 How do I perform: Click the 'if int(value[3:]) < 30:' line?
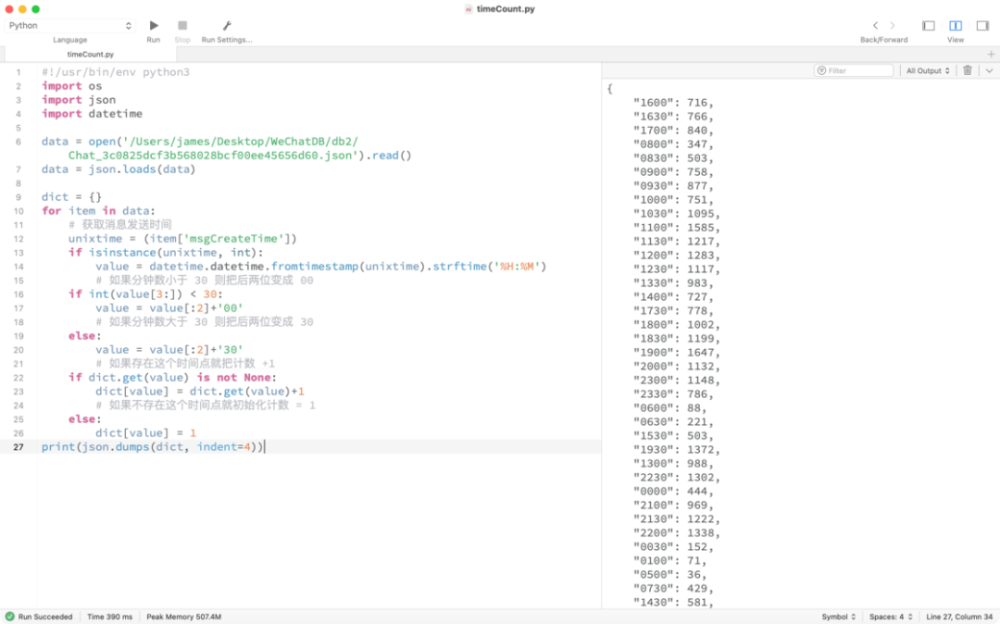[145, 294]
